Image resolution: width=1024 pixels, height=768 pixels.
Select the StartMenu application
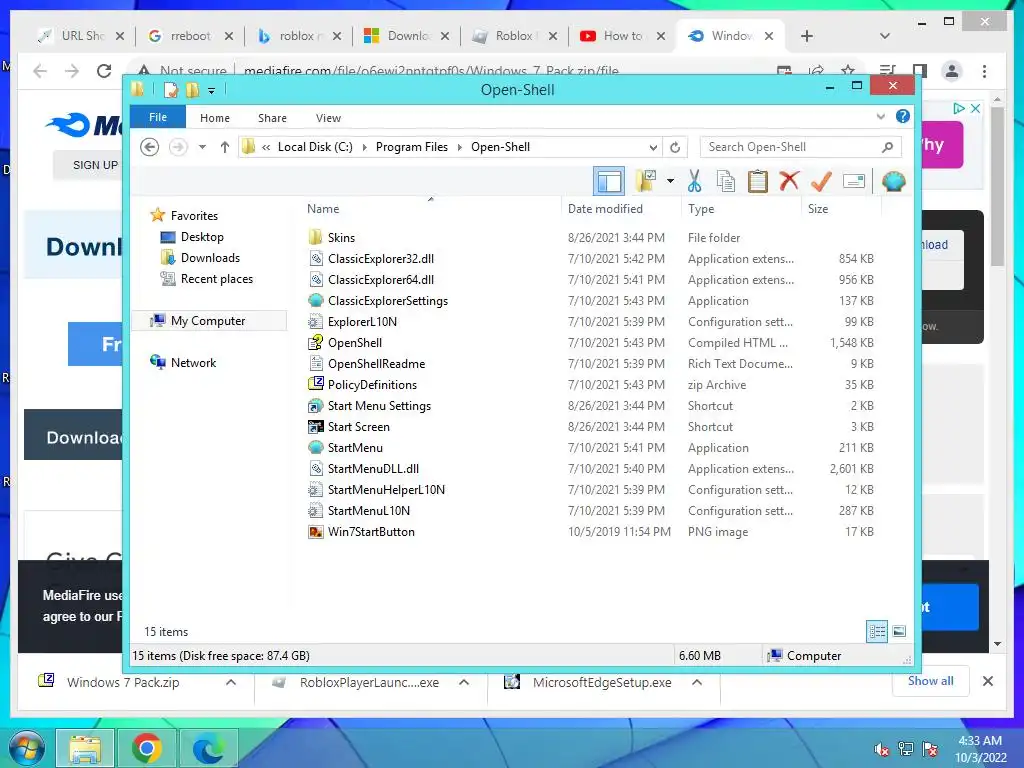click(x=355, y=447)
